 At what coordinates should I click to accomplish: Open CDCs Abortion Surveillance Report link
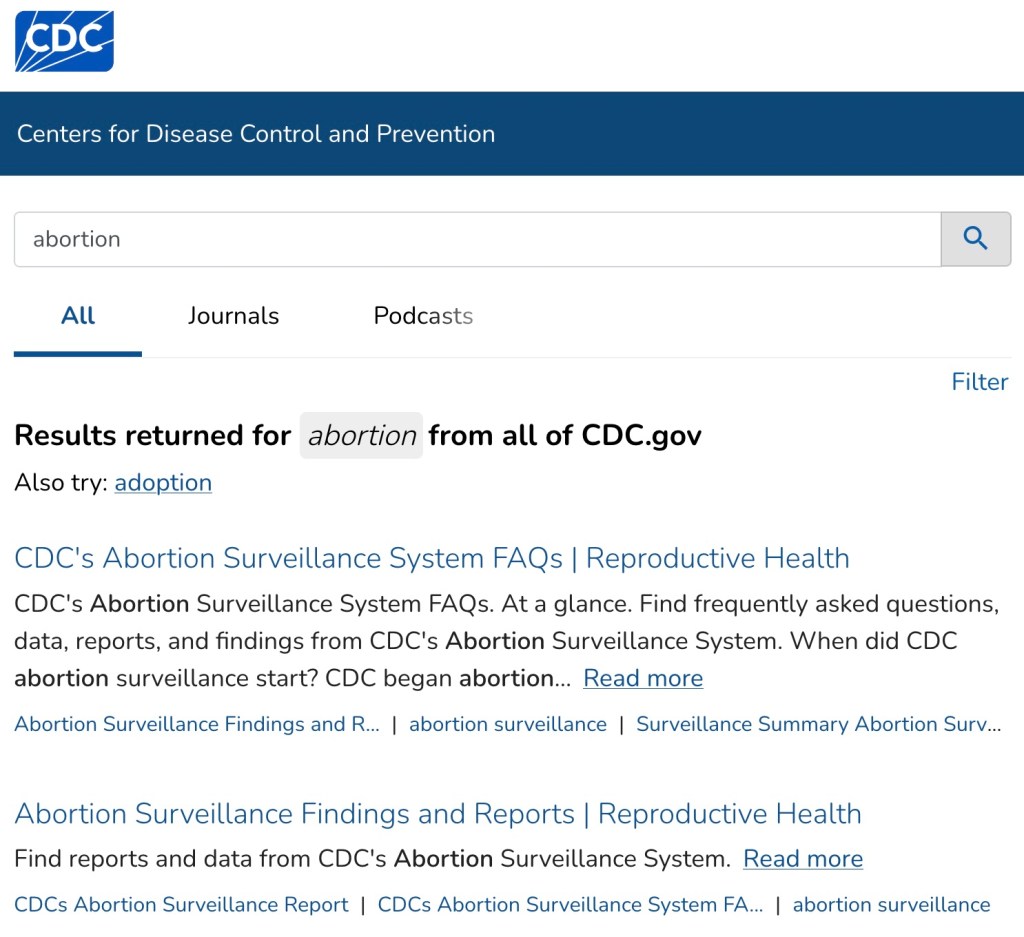point(181,905)
